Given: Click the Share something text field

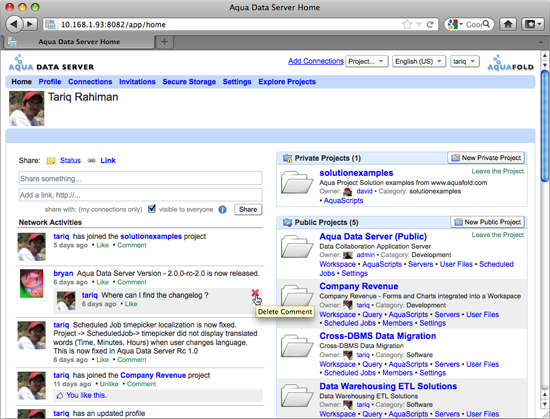Looking at the screenshot, I should (140, 178).
